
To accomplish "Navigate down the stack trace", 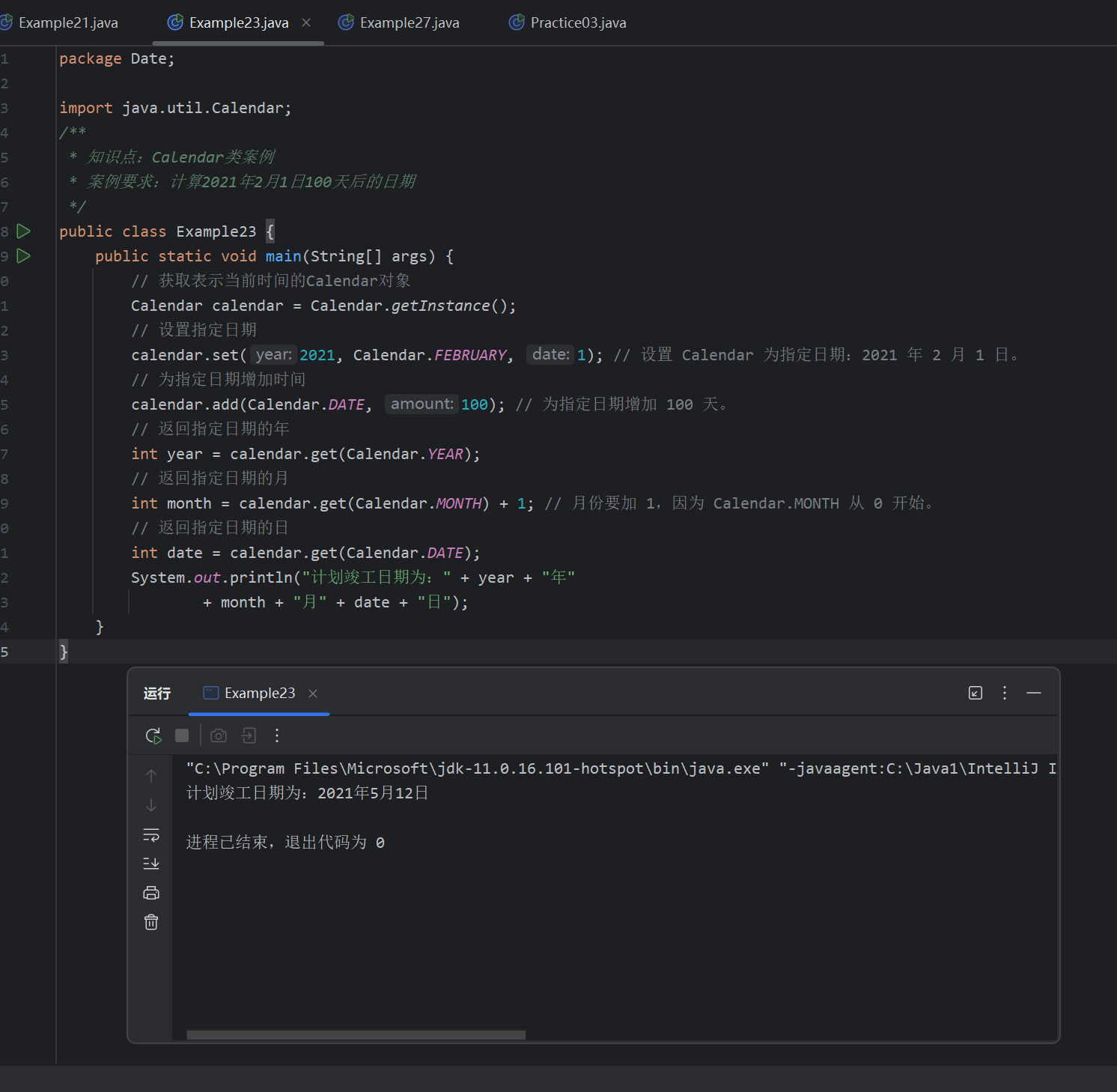I will [150, 805].
